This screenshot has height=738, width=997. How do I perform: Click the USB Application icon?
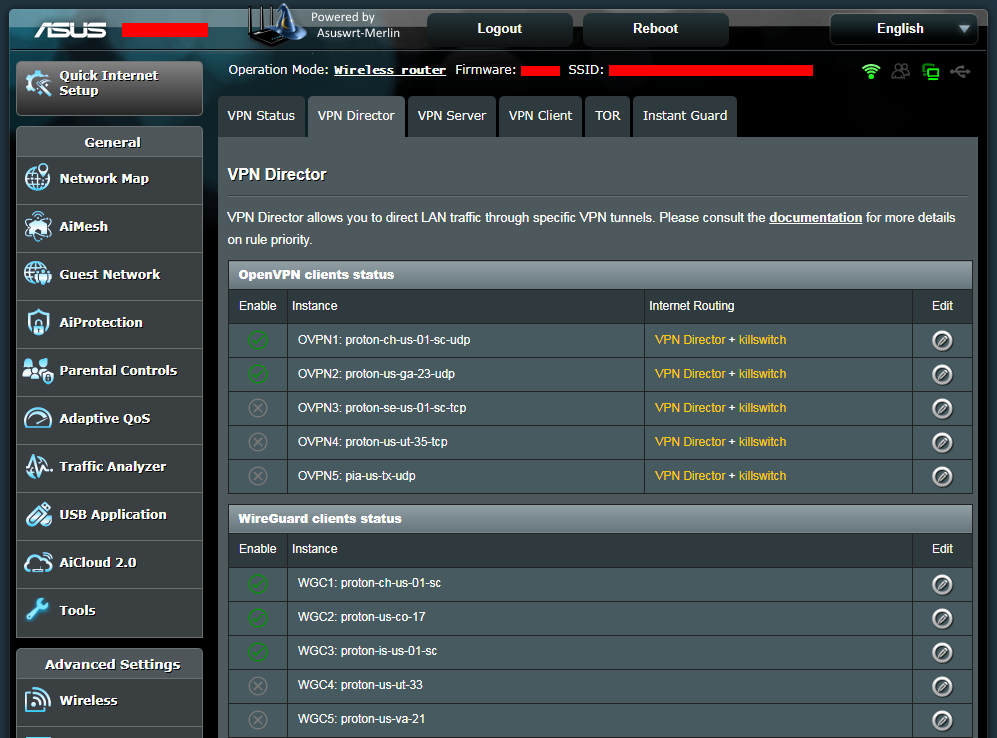[x=38, y=514]
